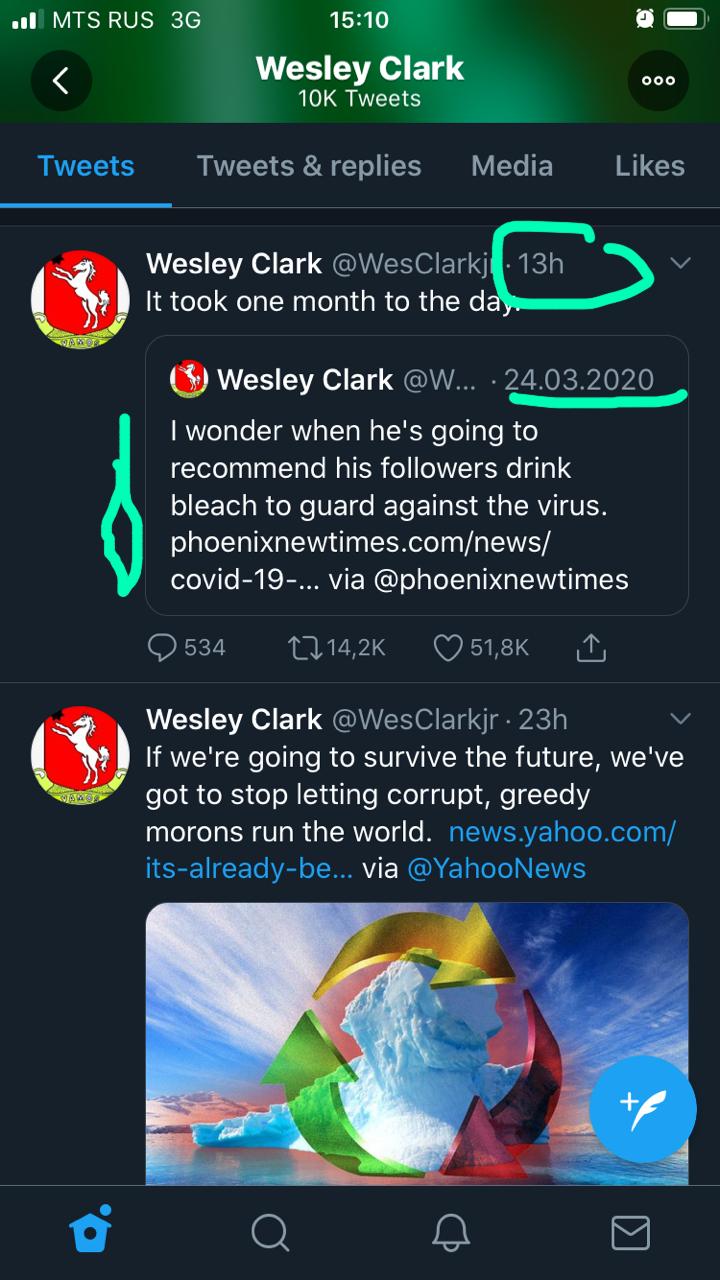Select the Likes tab

click(650, 166)
